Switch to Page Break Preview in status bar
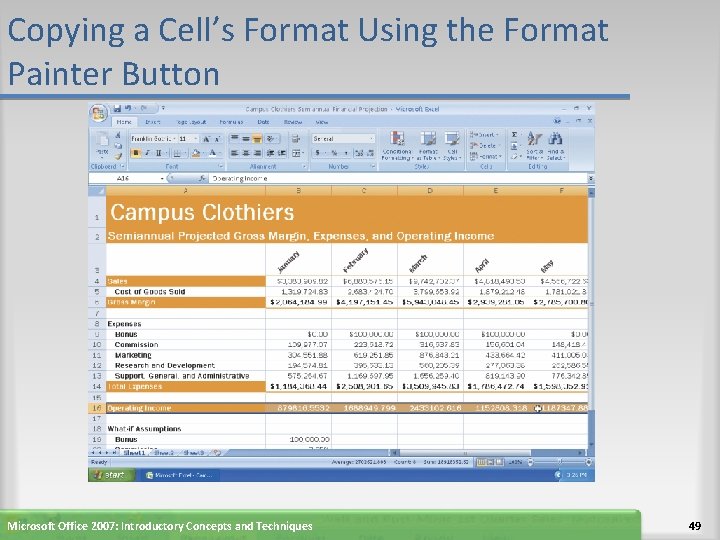The image size is (720, 540). [499, 462]
